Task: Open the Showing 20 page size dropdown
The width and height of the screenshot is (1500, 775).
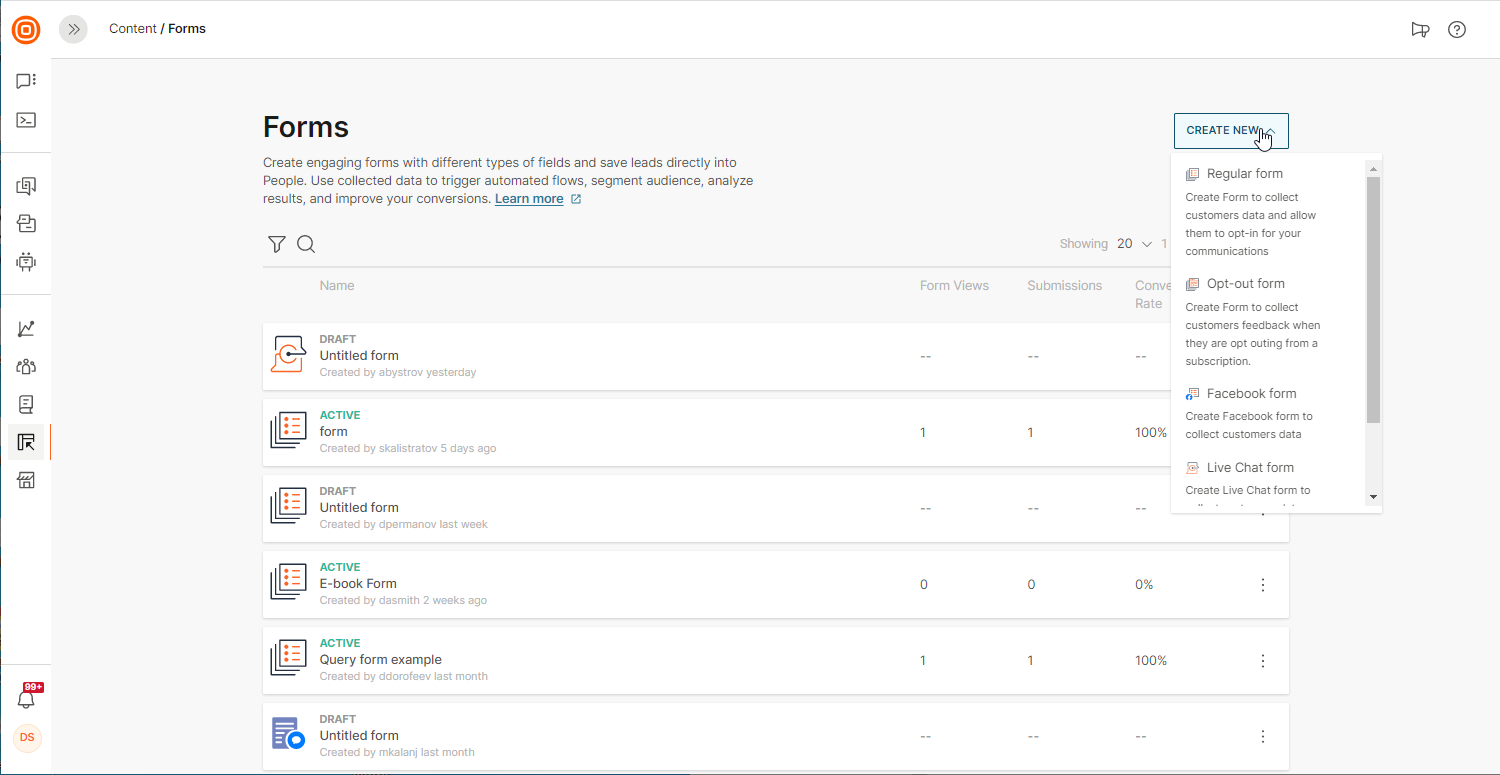Action: point(1135,244)
